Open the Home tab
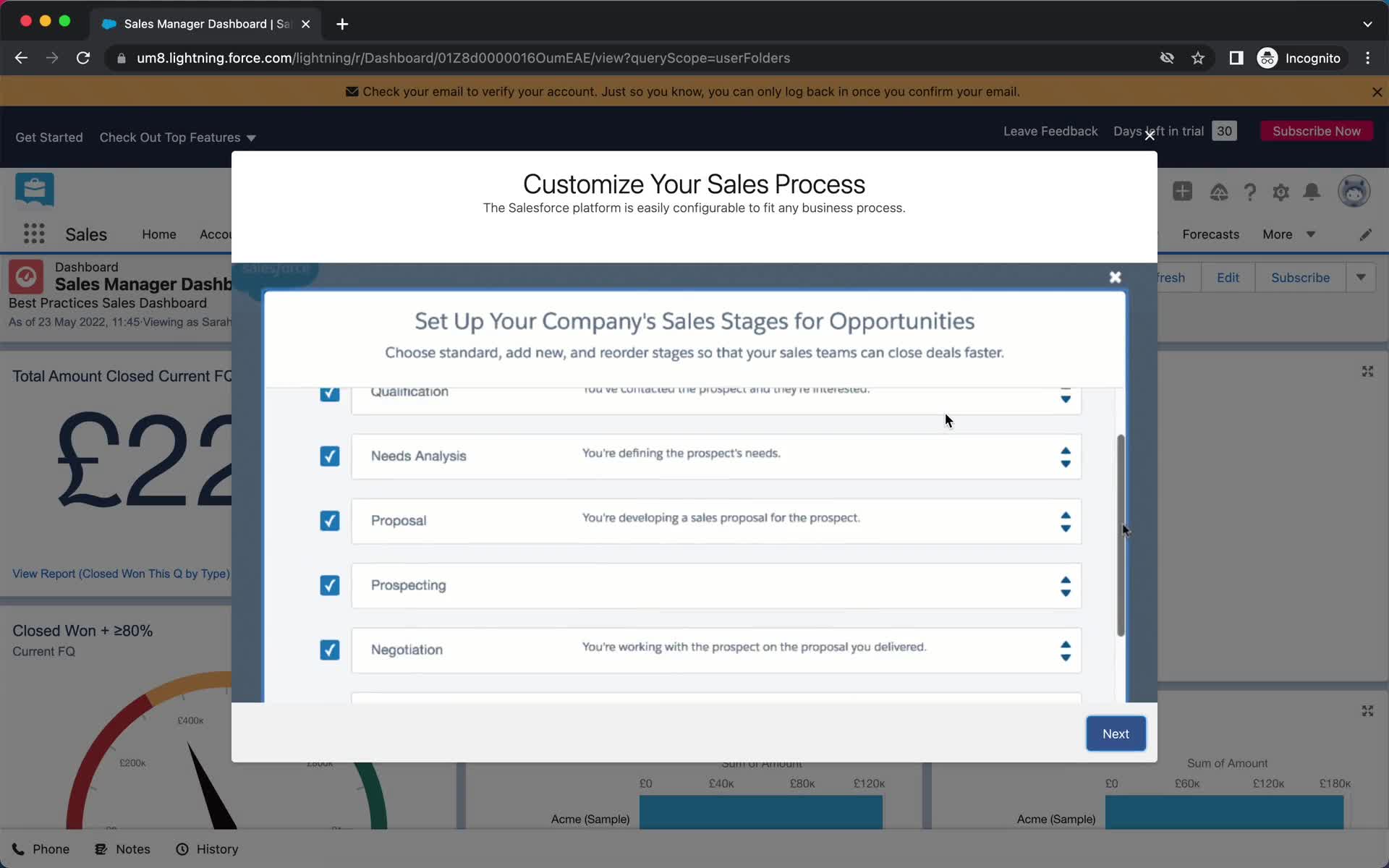The height and width of the screenshot is (868, 1389). point(159,234)
